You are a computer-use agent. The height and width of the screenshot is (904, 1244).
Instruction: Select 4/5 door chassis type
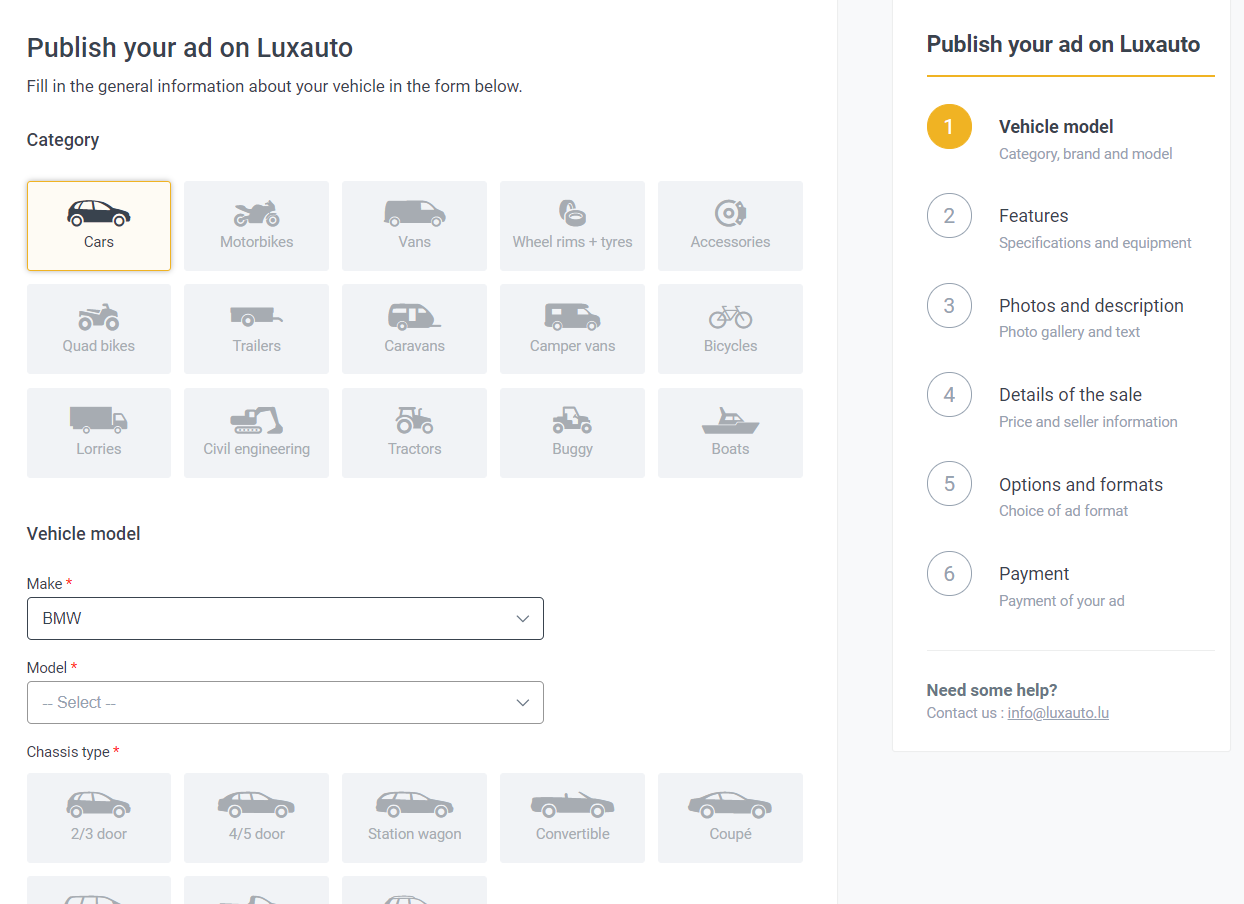257,818
